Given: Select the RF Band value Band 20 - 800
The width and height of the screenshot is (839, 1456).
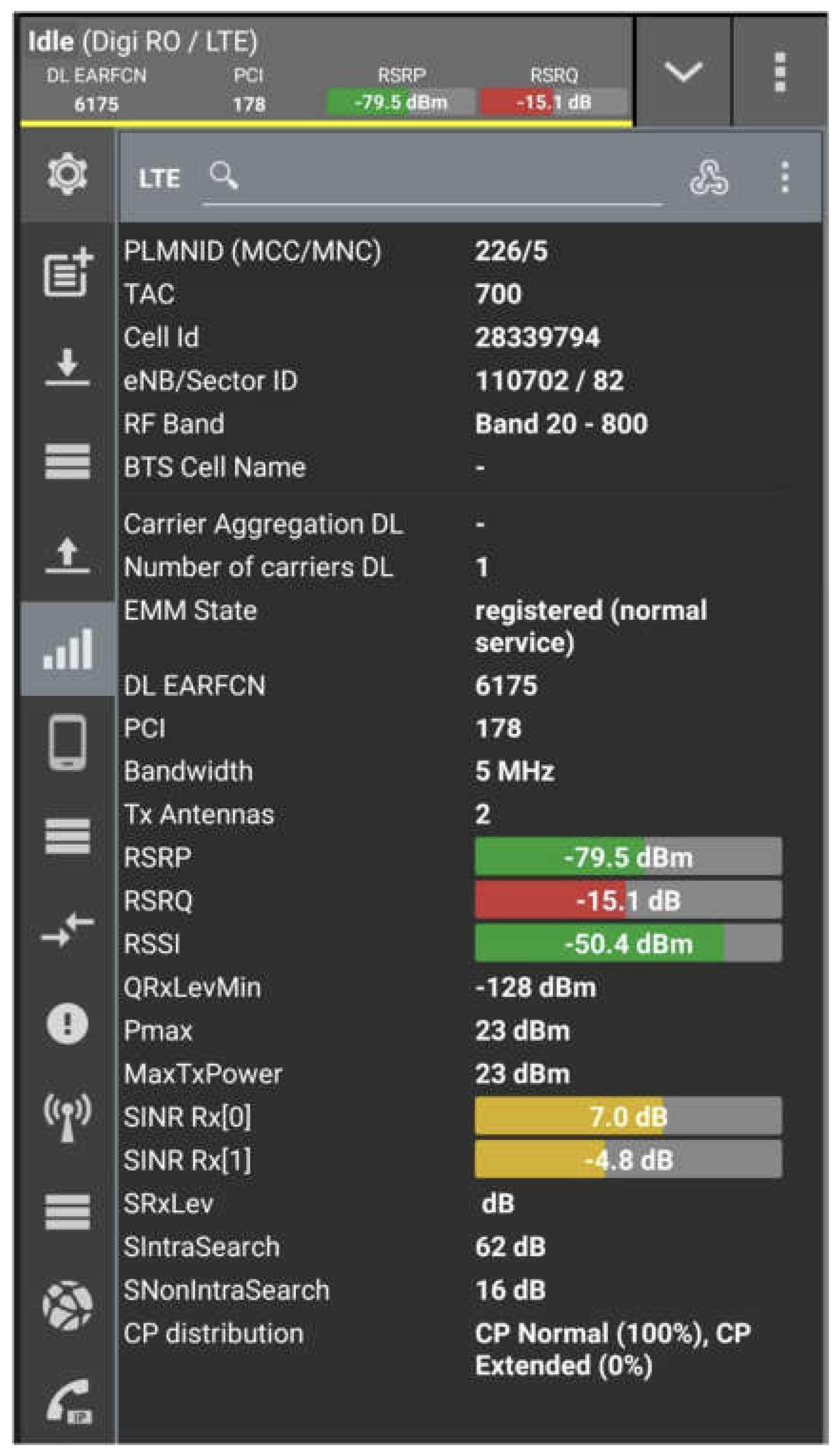Looking at the screenshot, I should (561, 424).
